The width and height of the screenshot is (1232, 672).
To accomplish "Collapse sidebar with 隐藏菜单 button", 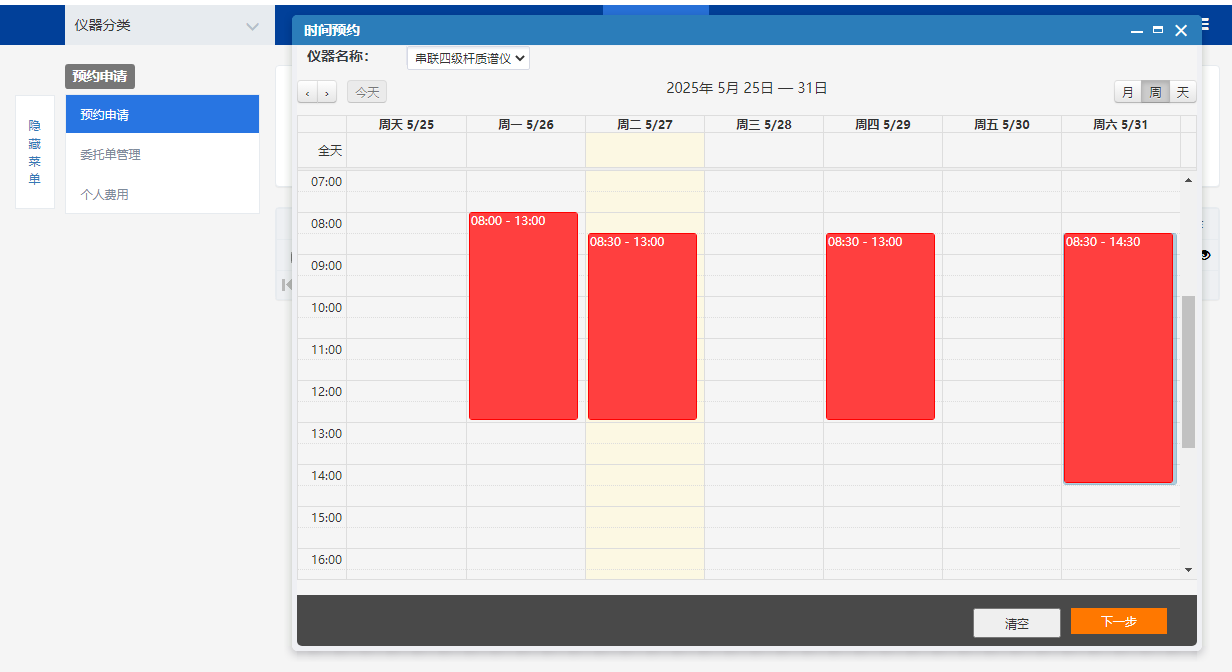I will coord(35,152).
